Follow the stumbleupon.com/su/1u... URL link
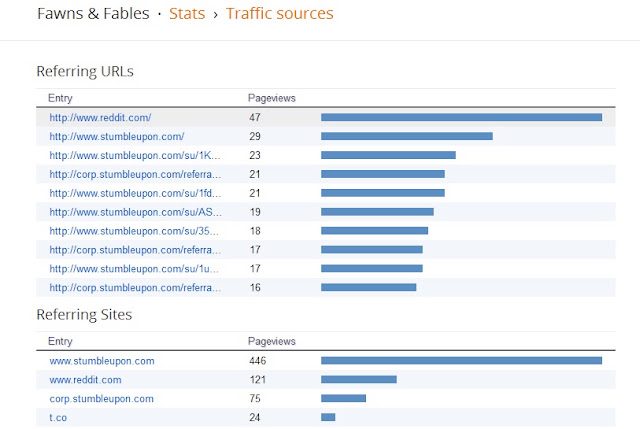The image size is (640, 429). pyautogui.click(x=134, y=269)
